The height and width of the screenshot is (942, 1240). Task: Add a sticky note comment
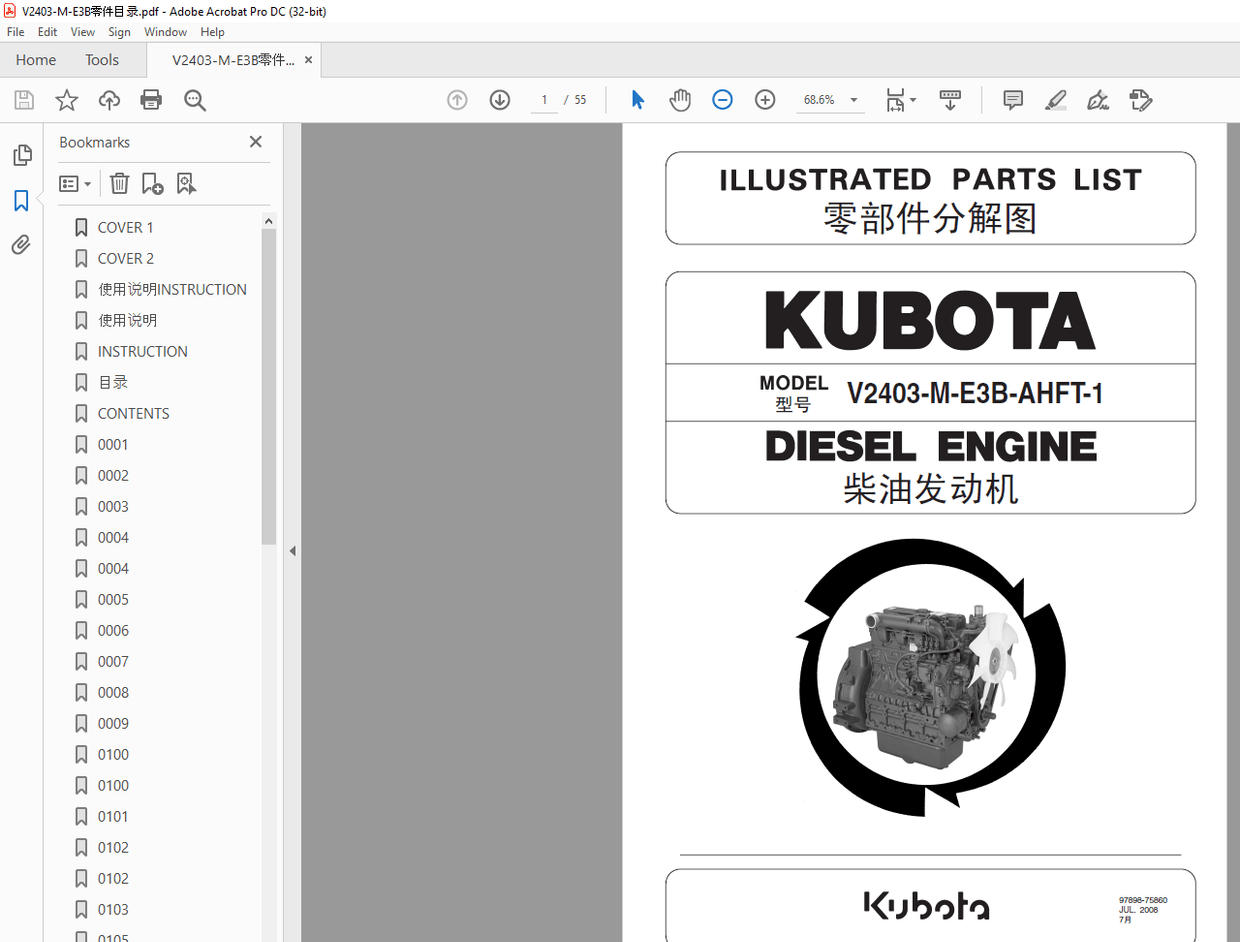click(1013, 100)
